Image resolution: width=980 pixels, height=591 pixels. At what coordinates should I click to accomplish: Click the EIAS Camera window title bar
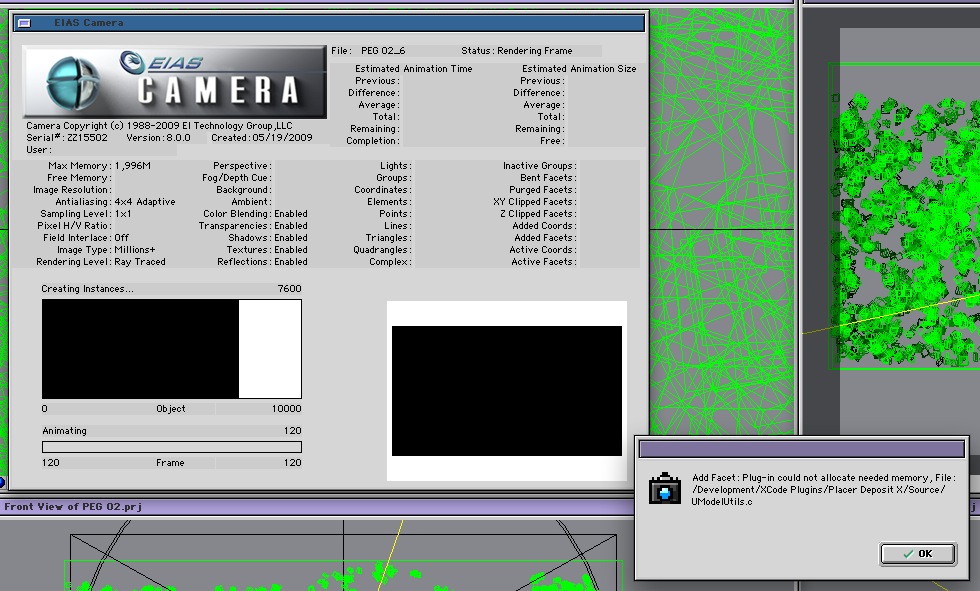(x=330, y=23)
